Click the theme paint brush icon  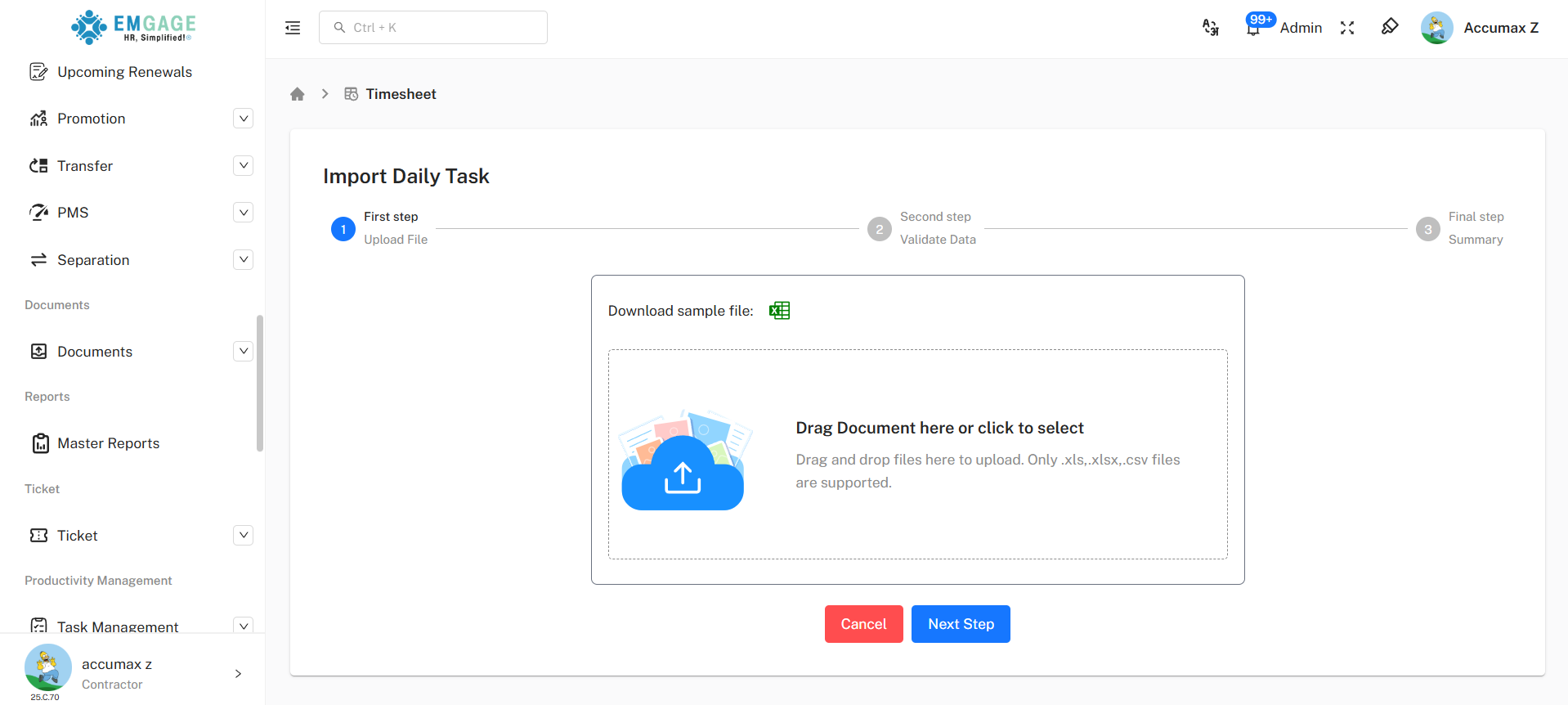(x=1389, y=27)
